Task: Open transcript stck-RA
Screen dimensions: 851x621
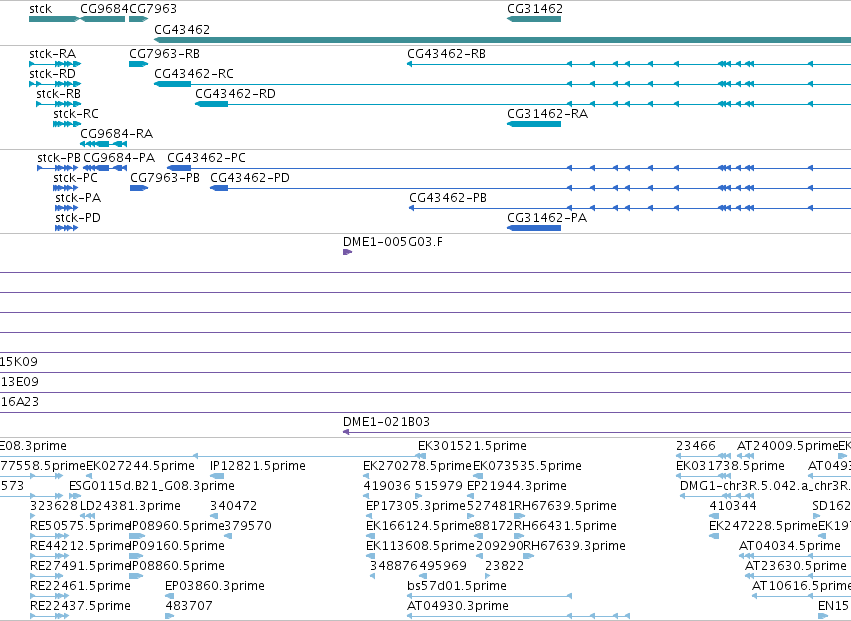Action: pyautogui.click(x=55, y=64)
